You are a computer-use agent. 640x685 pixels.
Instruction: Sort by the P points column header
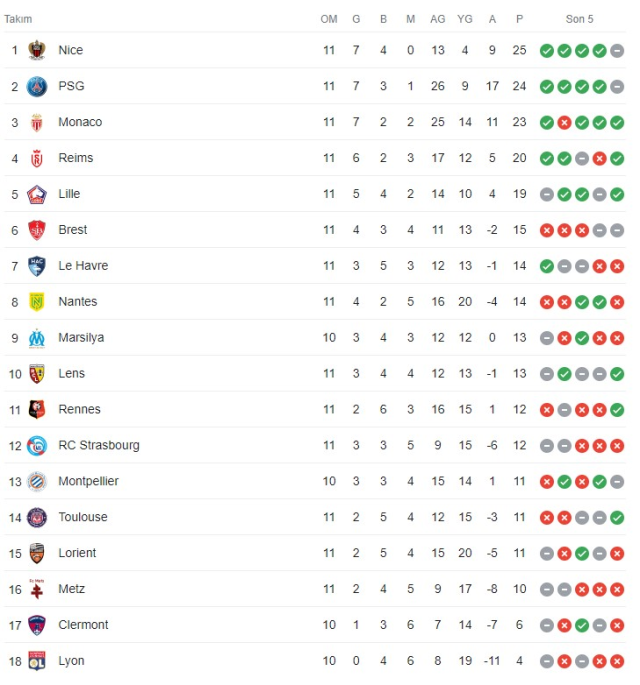tap(519, 19)
